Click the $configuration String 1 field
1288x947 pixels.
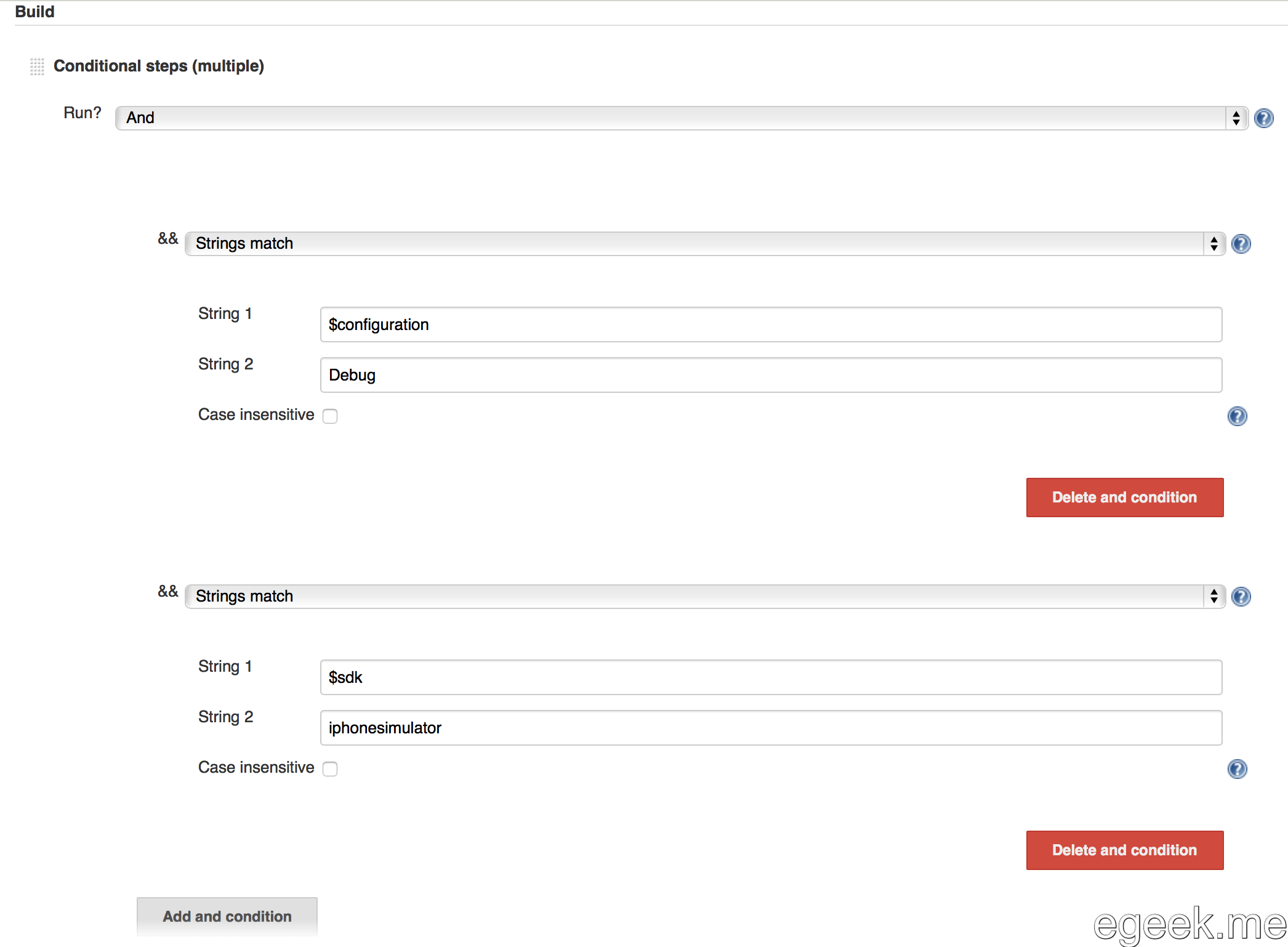pos(771,324)
